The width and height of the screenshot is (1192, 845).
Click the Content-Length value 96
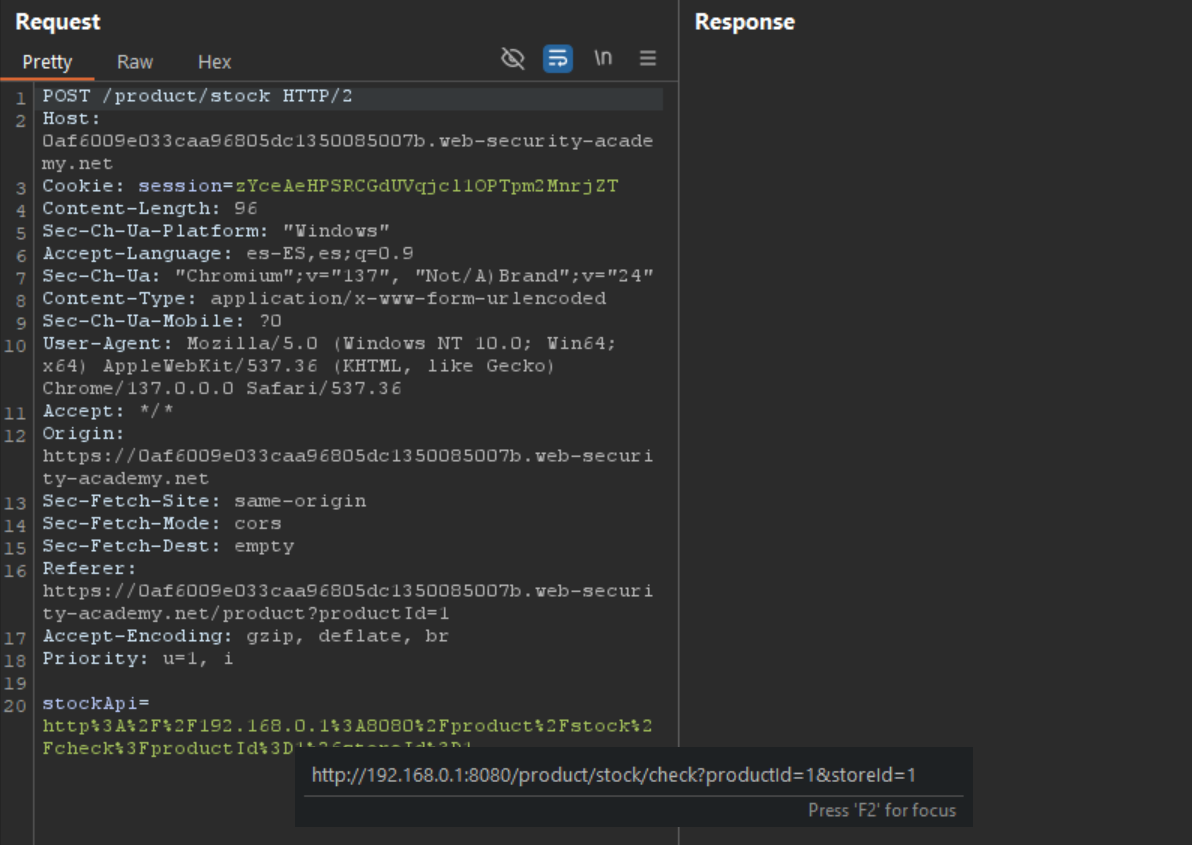click(244, 208)
